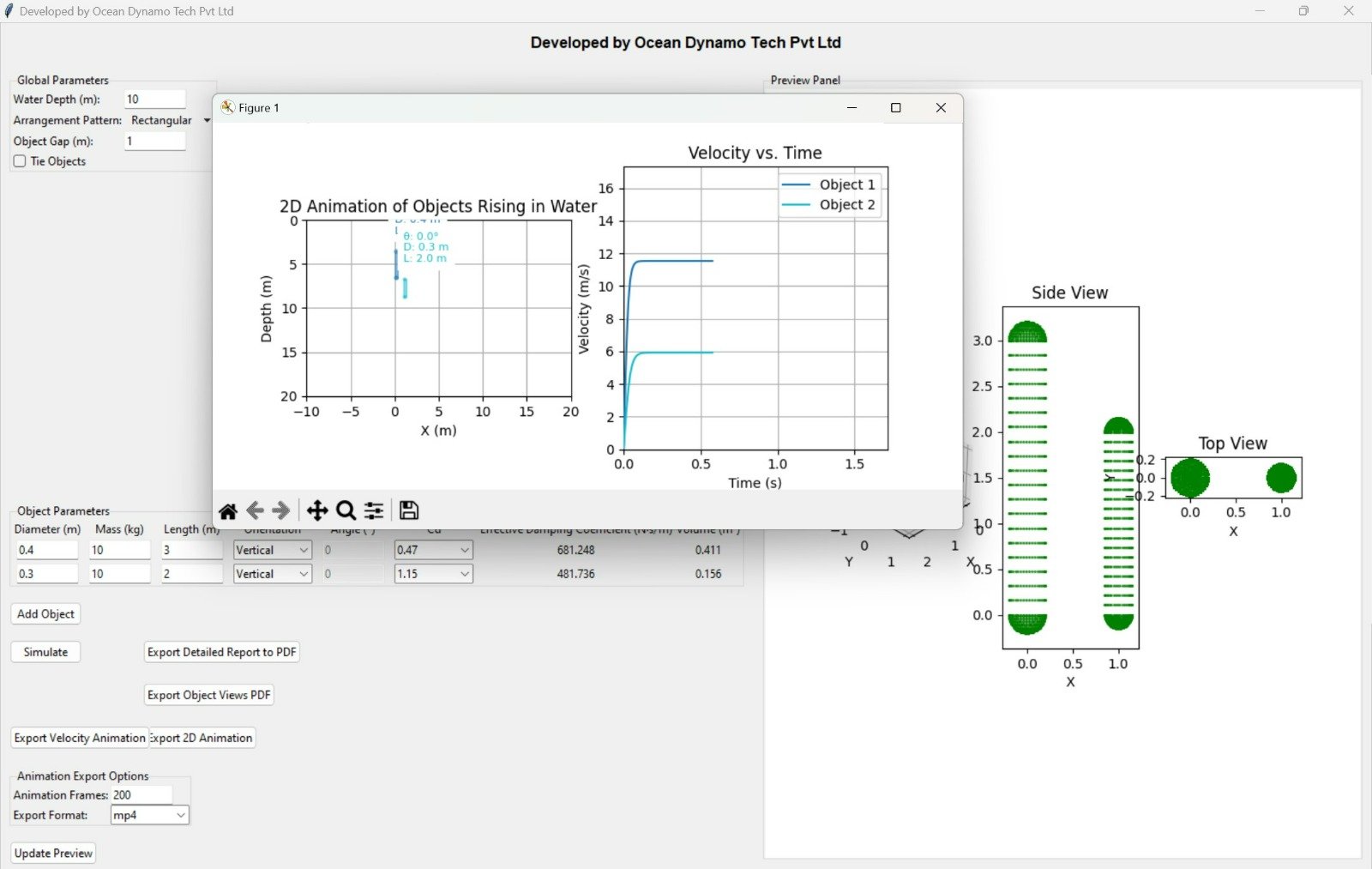Click the Home reset view icon
The image size is (1372, 869).
(x=228, y=511)
